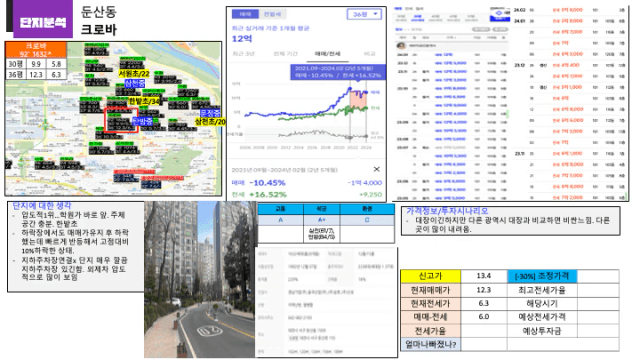The image size is (640, 360).
Task: Click the 5.8 cell in the 30평 row
Action: (56, 64)
